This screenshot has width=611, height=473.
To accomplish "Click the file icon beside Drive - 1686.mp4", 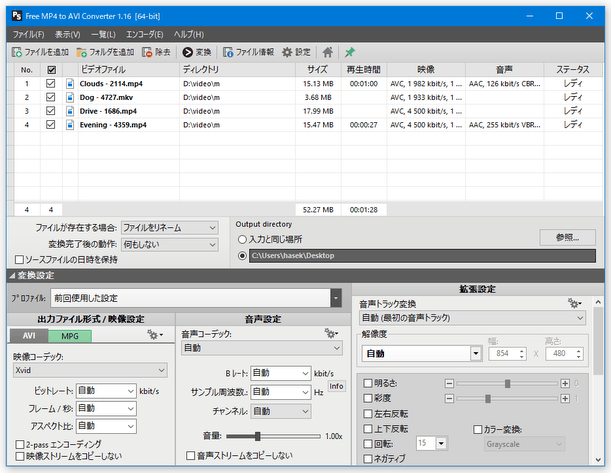I will tap(70, 111).
